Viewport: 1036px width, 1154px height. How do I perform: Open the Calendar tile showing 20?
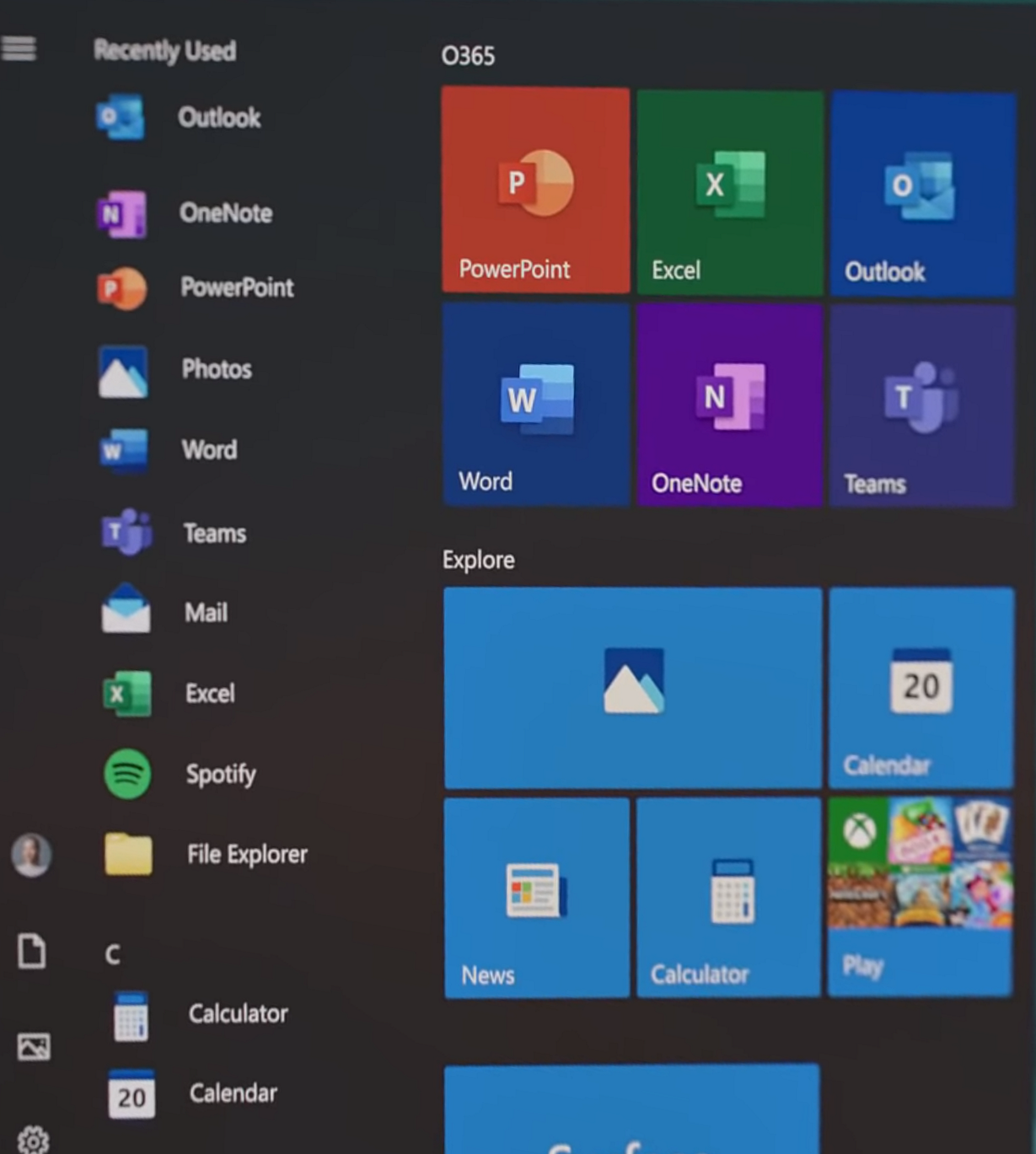[920, 688]
